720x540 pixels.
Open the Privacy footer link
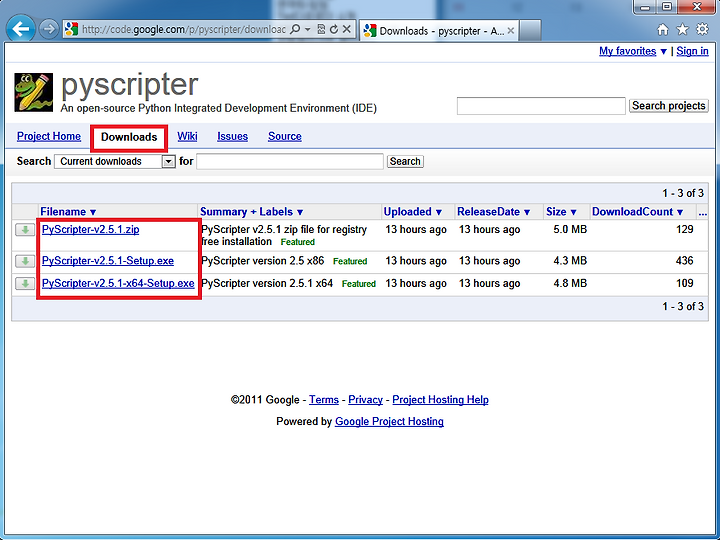click(366, 400)
